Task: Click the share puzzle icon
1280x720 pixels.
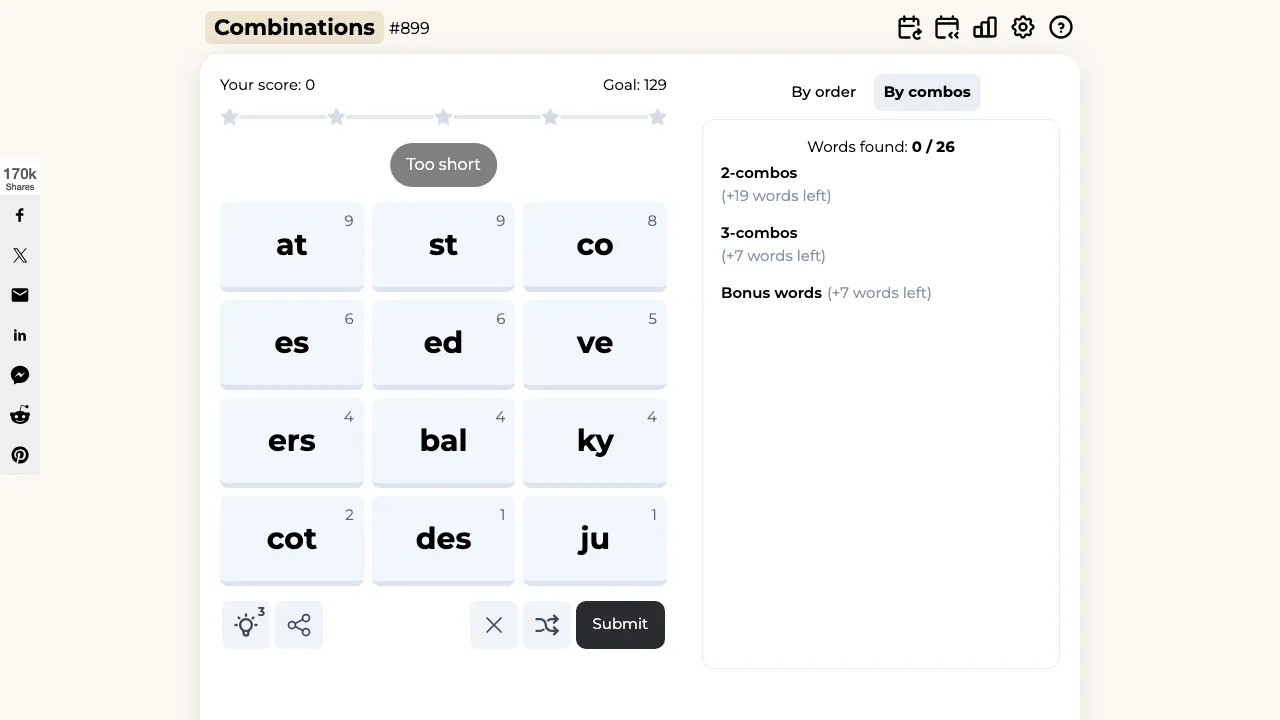Action: [x=299, y=625]
